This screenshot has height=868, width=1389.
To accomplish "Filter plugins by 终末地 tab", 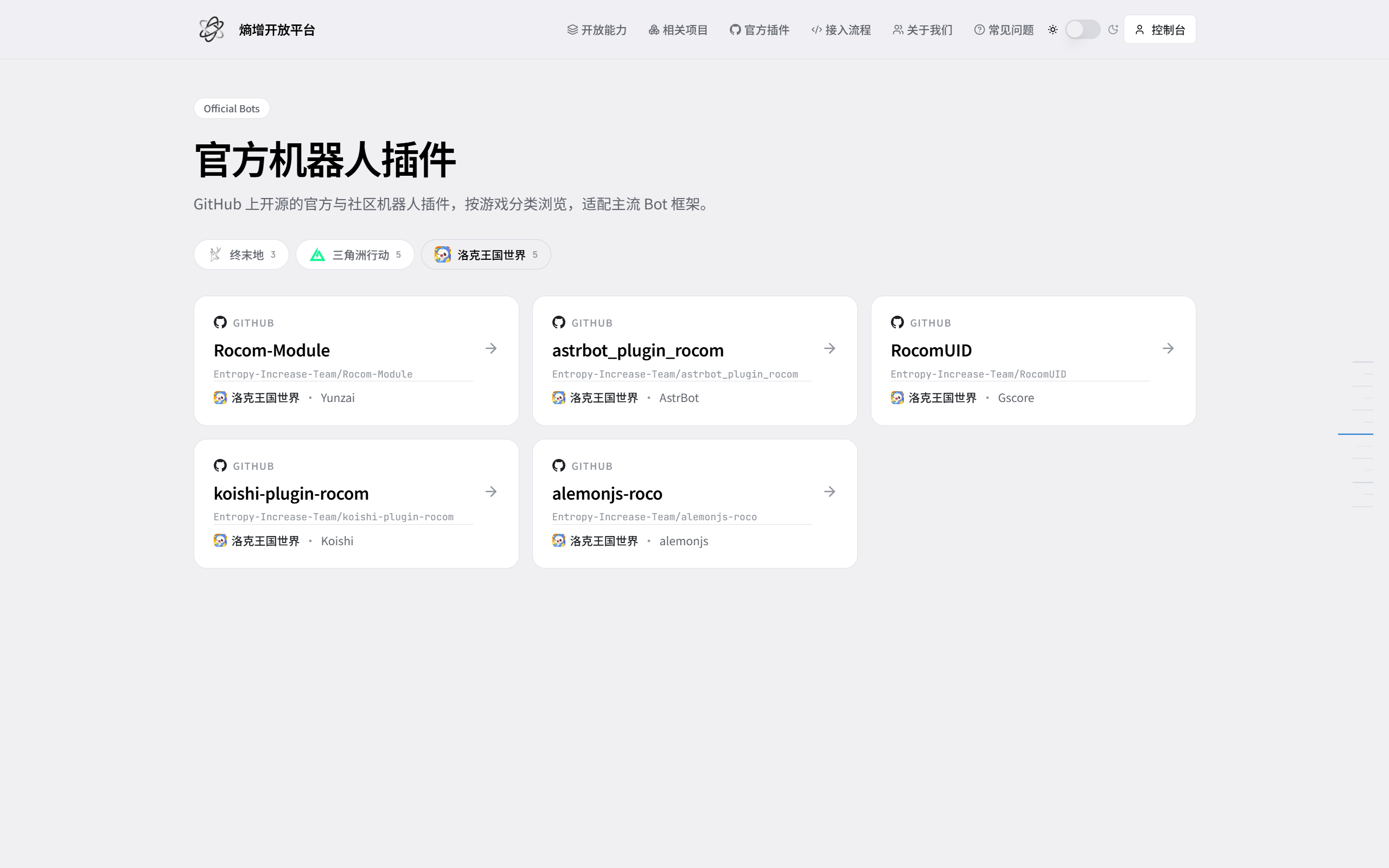I will pos(241,254).
